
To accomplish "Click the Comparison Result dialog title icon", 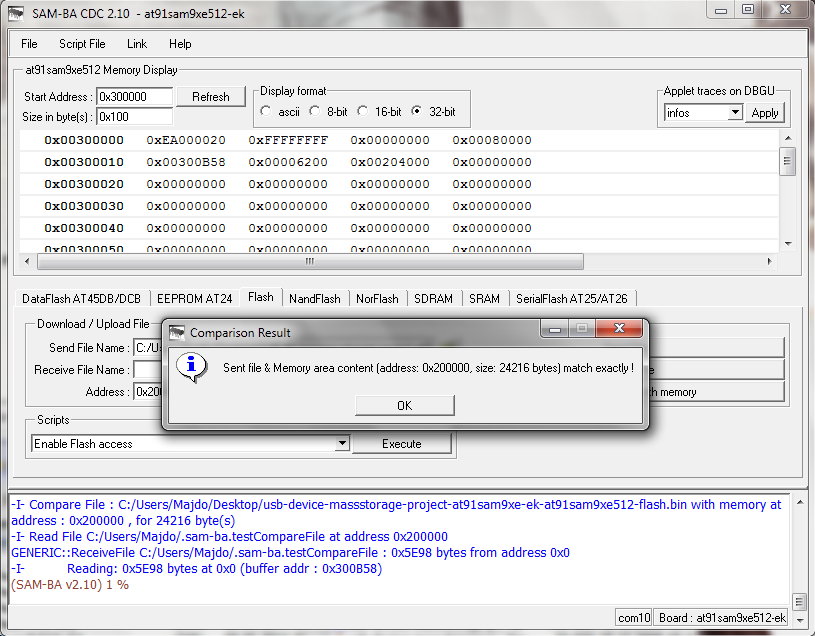I will tap(177, 333).
